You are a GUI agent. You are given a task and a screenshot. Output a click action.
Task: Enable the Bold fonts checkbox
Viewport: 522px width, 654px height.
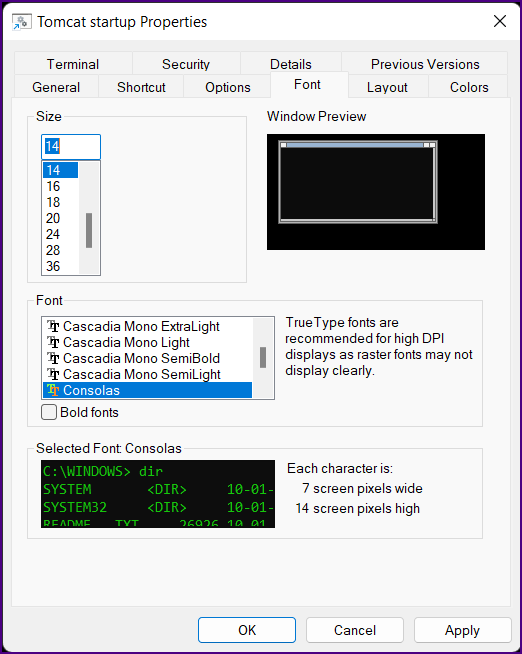(x=49, y=412)
